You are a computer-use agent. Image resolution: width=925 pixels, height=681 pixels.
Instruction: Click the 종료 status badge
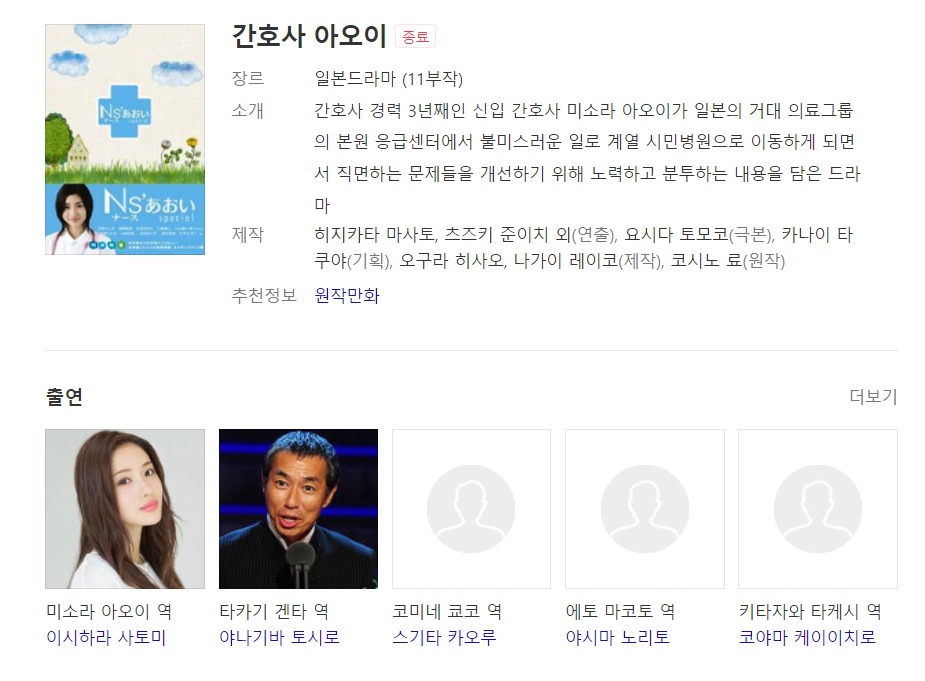415,37
